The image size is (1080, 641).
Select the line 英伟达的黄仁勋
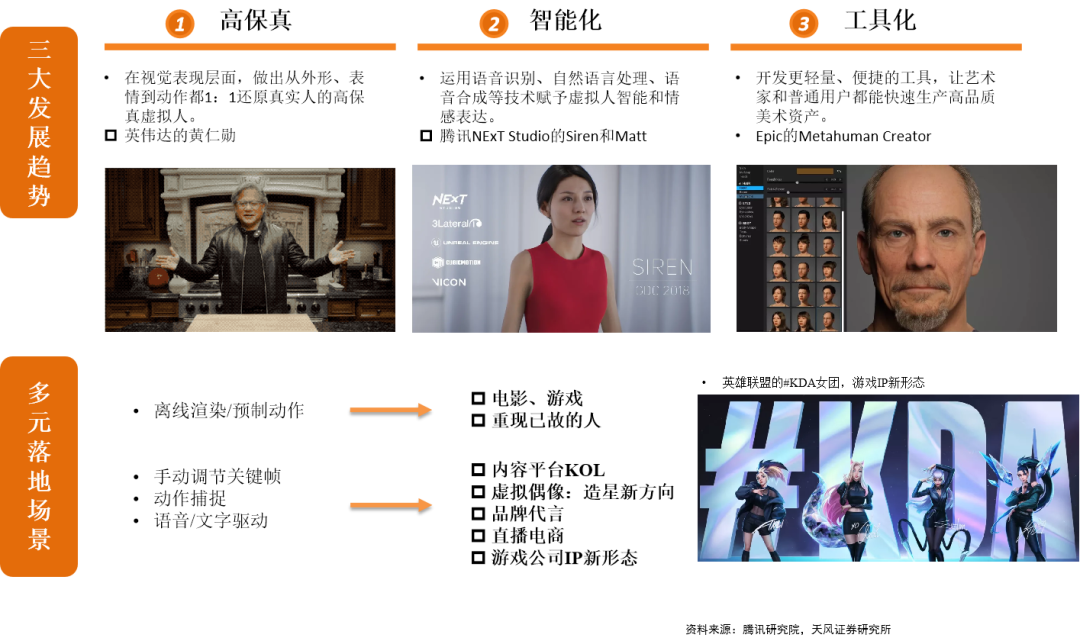[180, 136]
